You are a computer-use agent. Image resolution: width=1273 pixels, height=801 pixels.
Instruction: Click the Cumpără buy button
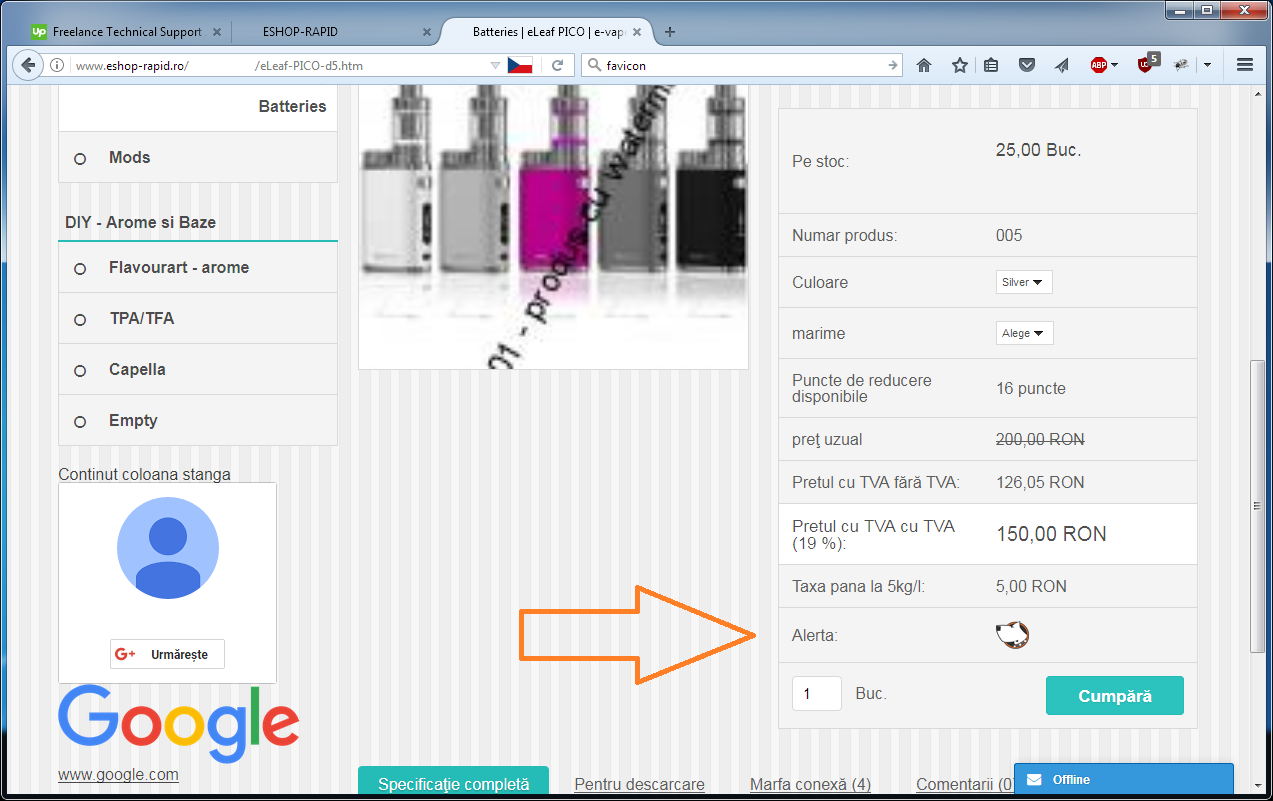point(1114,696)
